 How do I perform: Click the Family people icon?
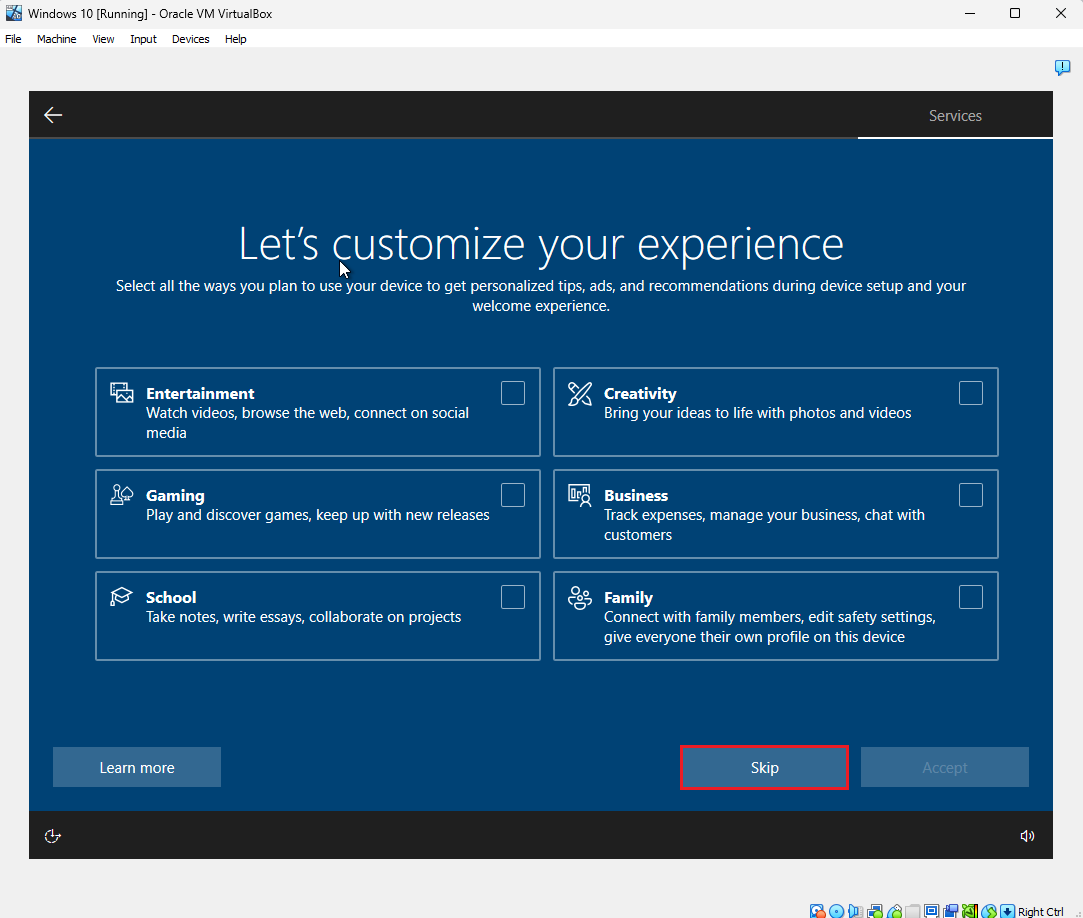point(579,597)
